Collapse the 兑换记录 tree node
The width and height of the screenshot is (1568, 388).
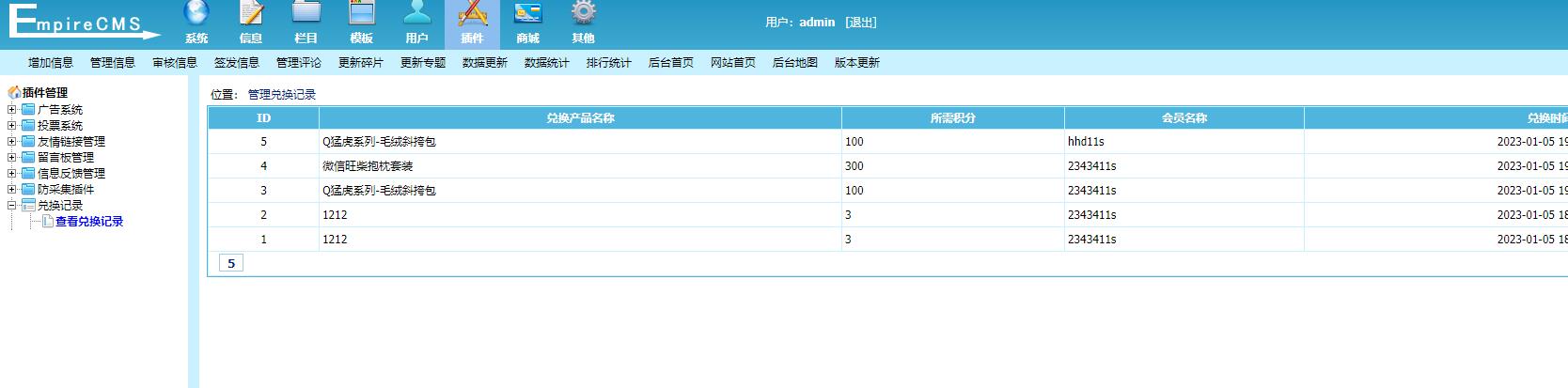tap(12, 205)
